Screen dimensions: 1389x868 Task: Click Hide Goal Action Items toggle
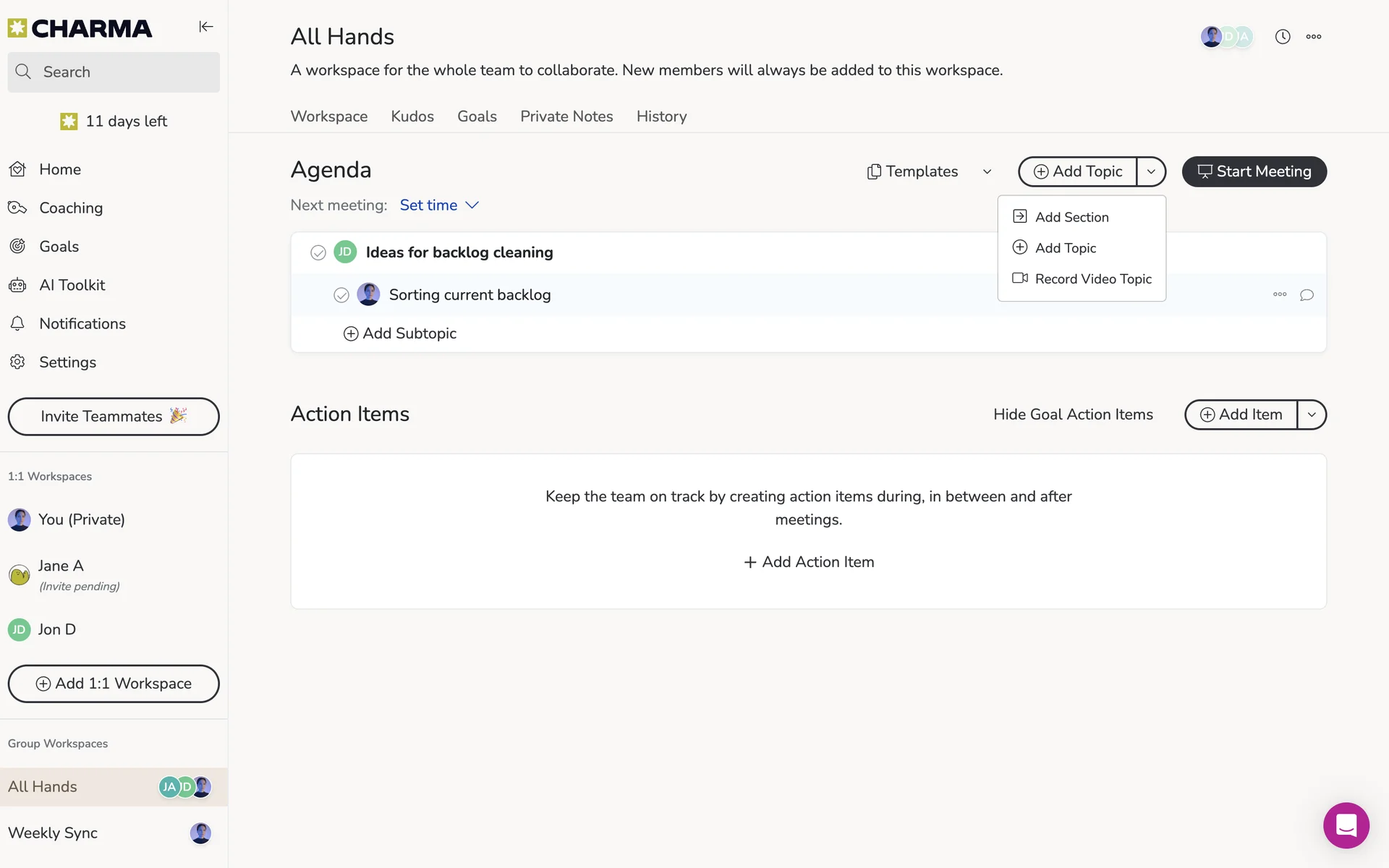[1072, 414]
